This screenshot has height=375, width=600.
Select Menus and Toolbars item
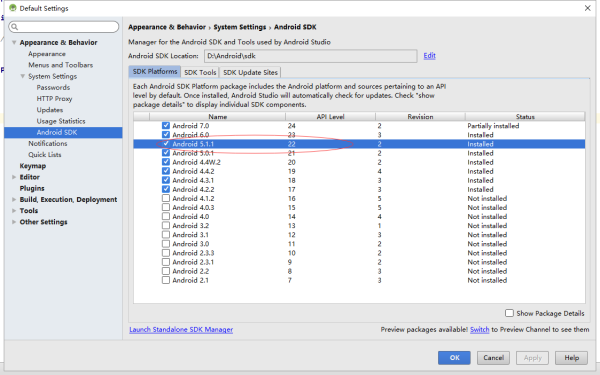60,65
